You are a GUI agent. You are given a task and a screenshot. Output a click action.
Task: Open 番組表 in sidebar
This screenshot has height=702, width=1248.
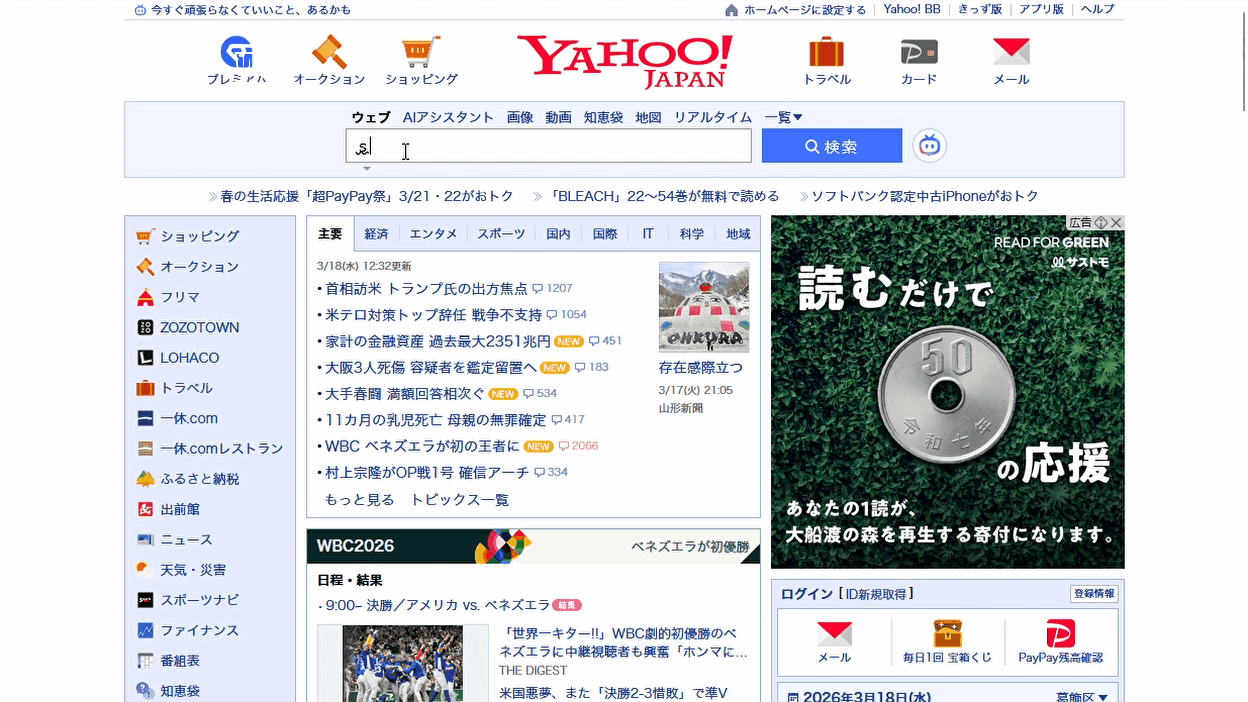coord(168,661)
